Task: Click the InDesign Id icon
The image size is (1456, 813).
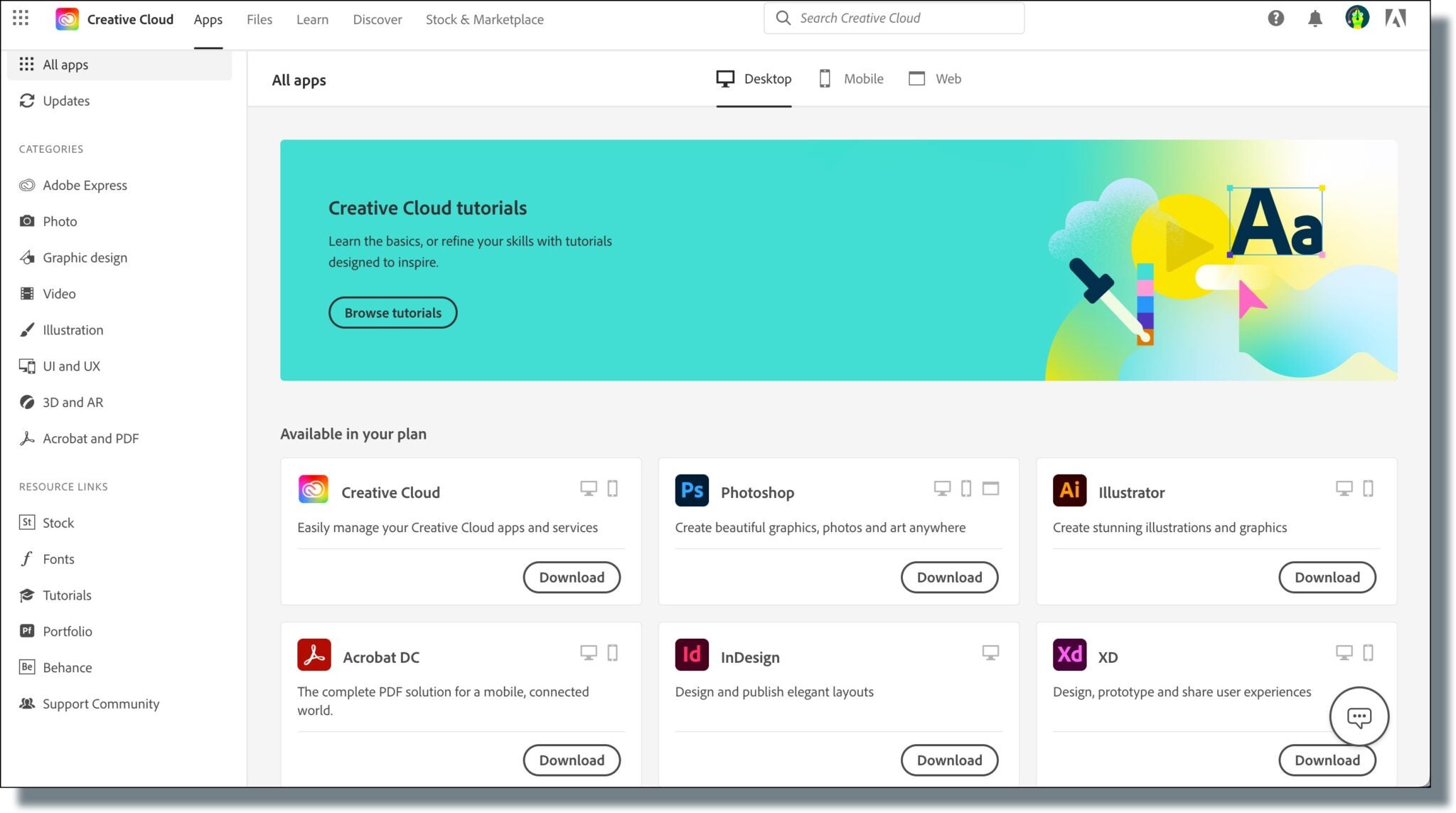Action: click(692, 654)
